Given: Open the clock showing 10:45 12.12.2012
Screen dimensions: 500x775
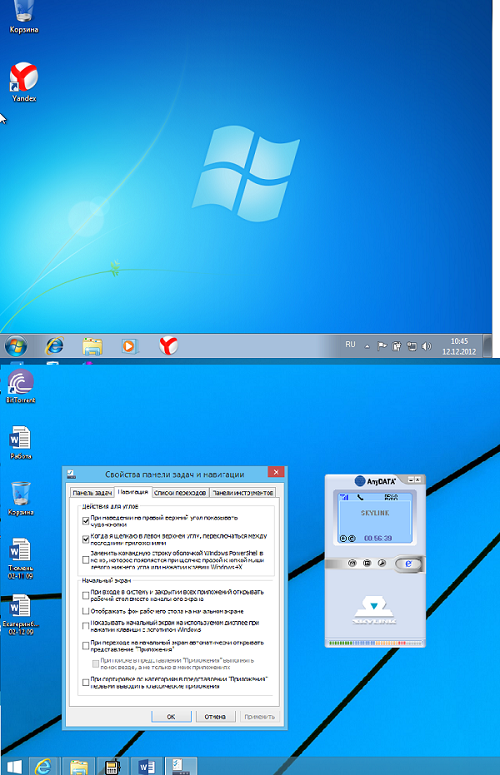Looking at the screenshot, I should (x=459, y=346).
